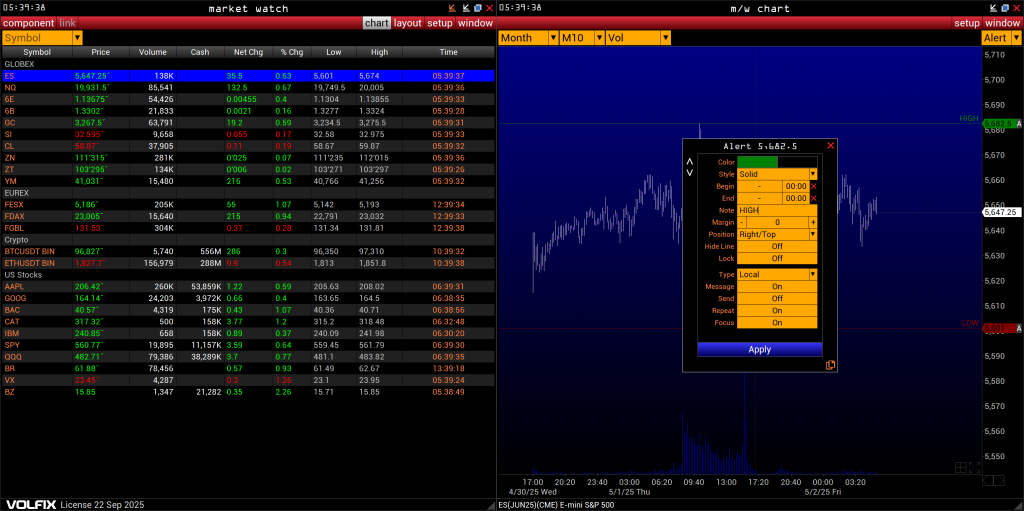Click the End date dash field
Viewport: 1024px width, 511px height.
coord(760,198)
